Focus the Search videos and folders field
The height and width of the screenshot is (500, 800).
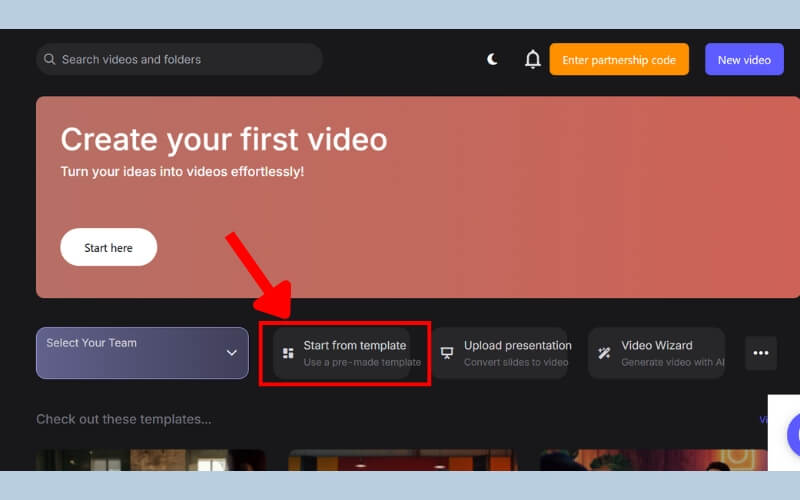click(180, 60)
